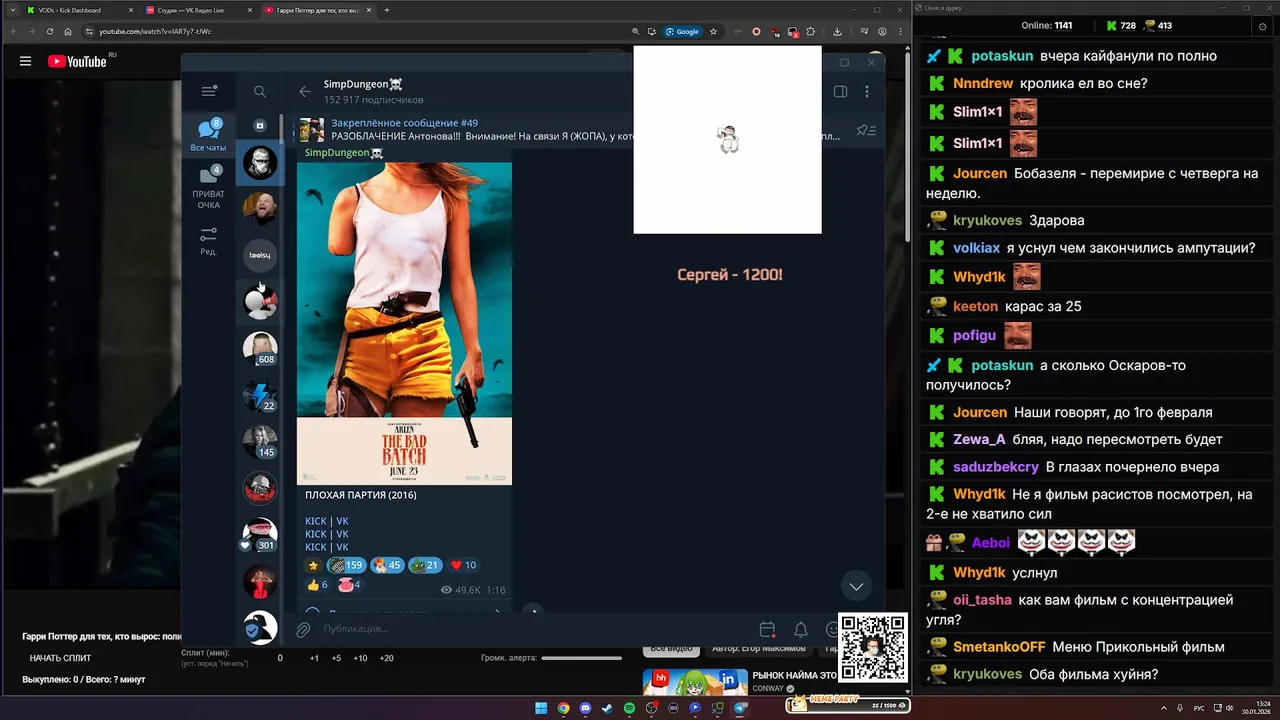
Task: Open Spotify from the taskbar
Action: click(629, 708)
